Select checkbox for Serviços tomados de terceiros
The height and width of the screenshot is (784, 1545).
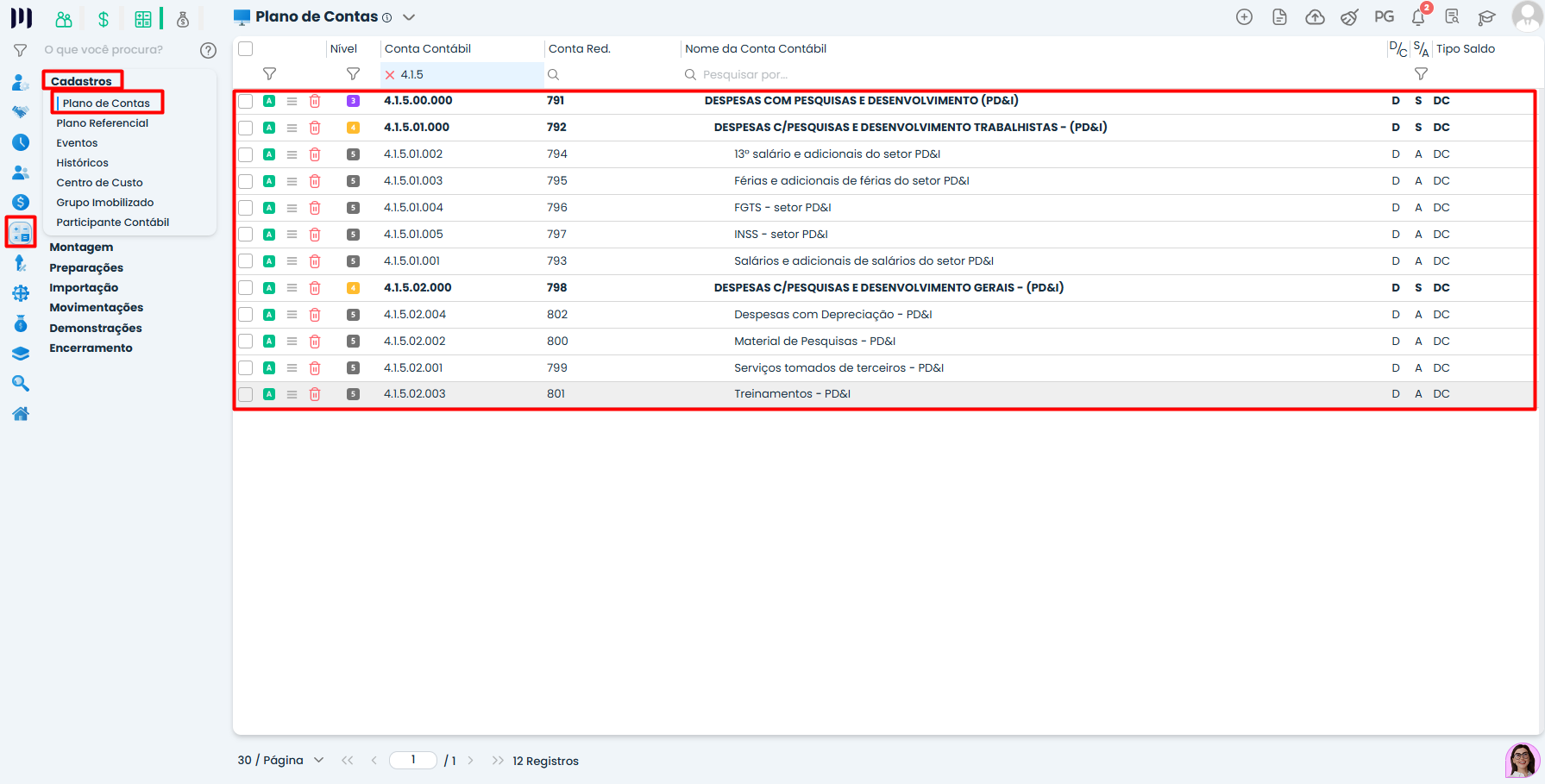(246, 368)
